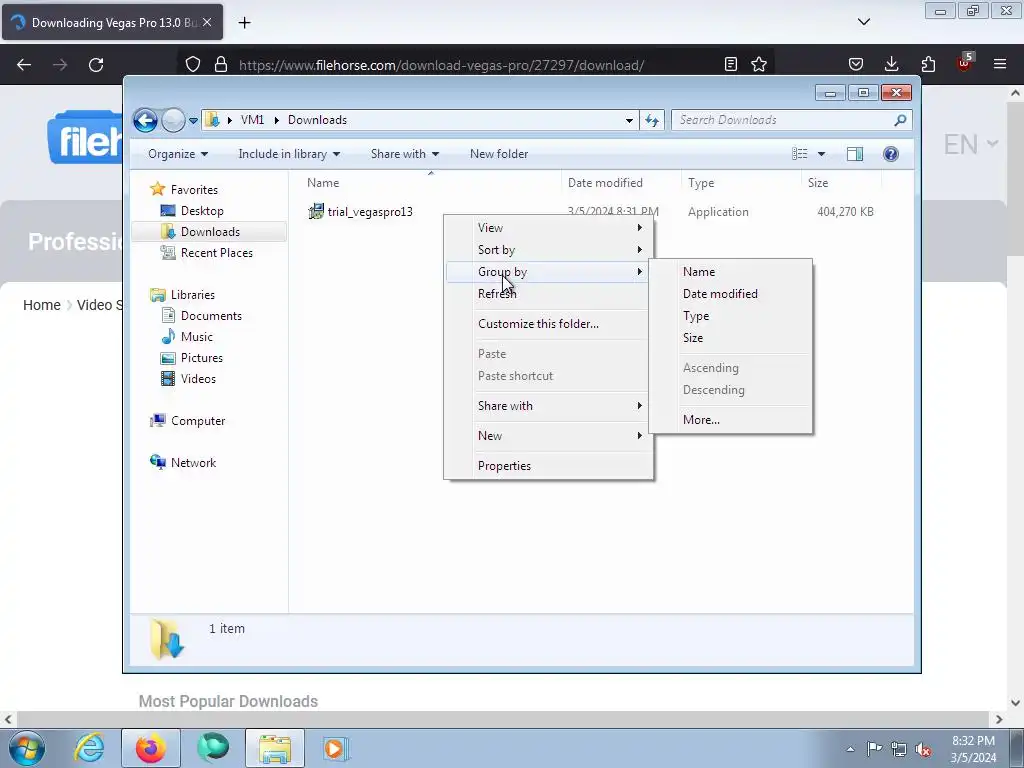
Task: Launch Internet Explorer from taskbar
Action: point(89,748)
